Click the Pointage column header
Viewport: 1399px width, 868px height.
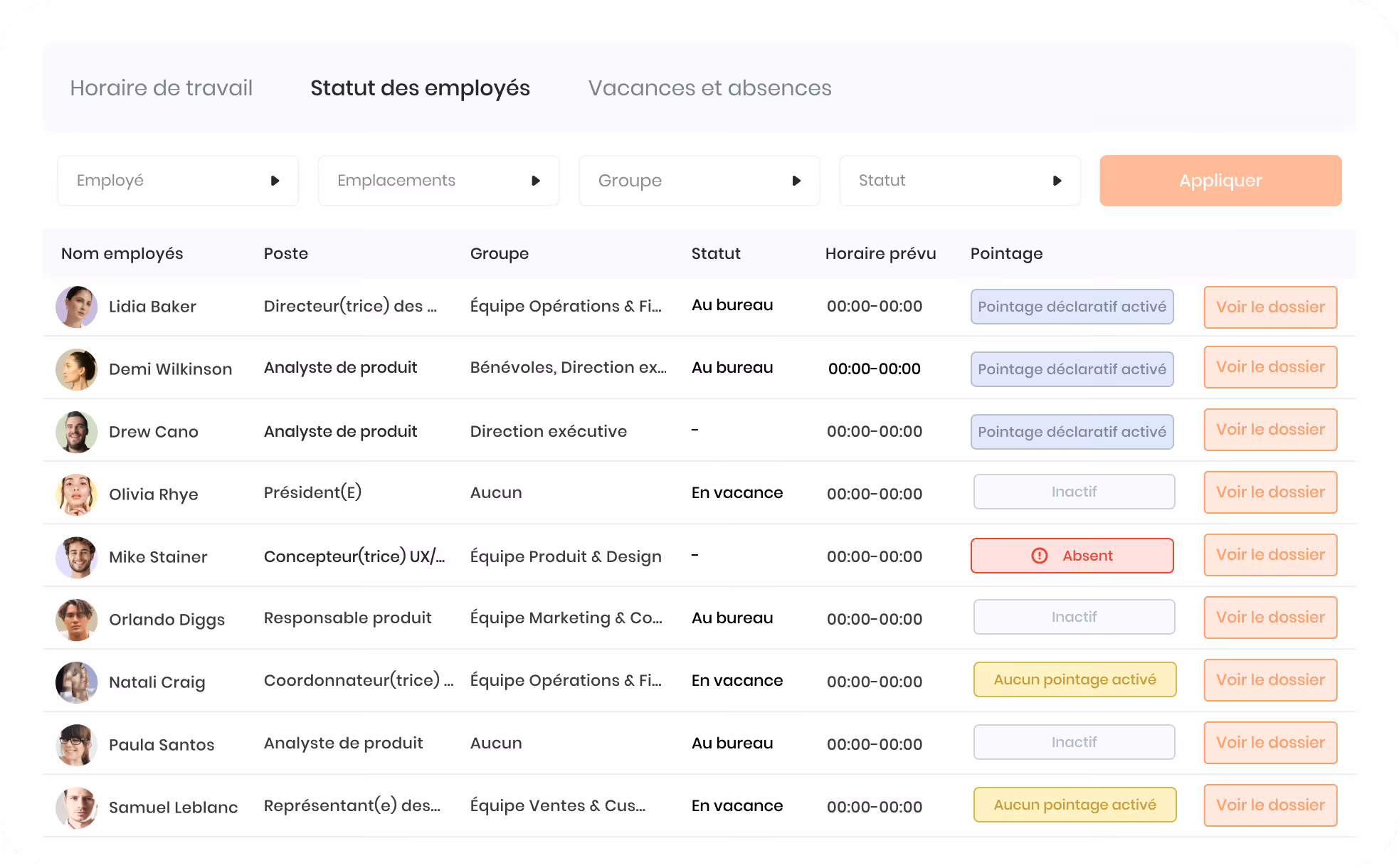click(x=1006, y=254)
